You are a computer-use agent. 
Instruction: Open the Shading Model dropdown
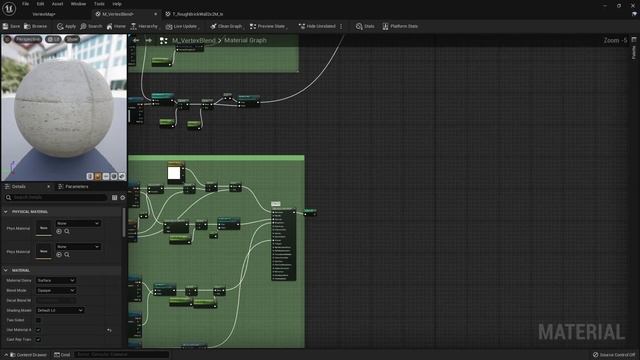coord(60,310)
